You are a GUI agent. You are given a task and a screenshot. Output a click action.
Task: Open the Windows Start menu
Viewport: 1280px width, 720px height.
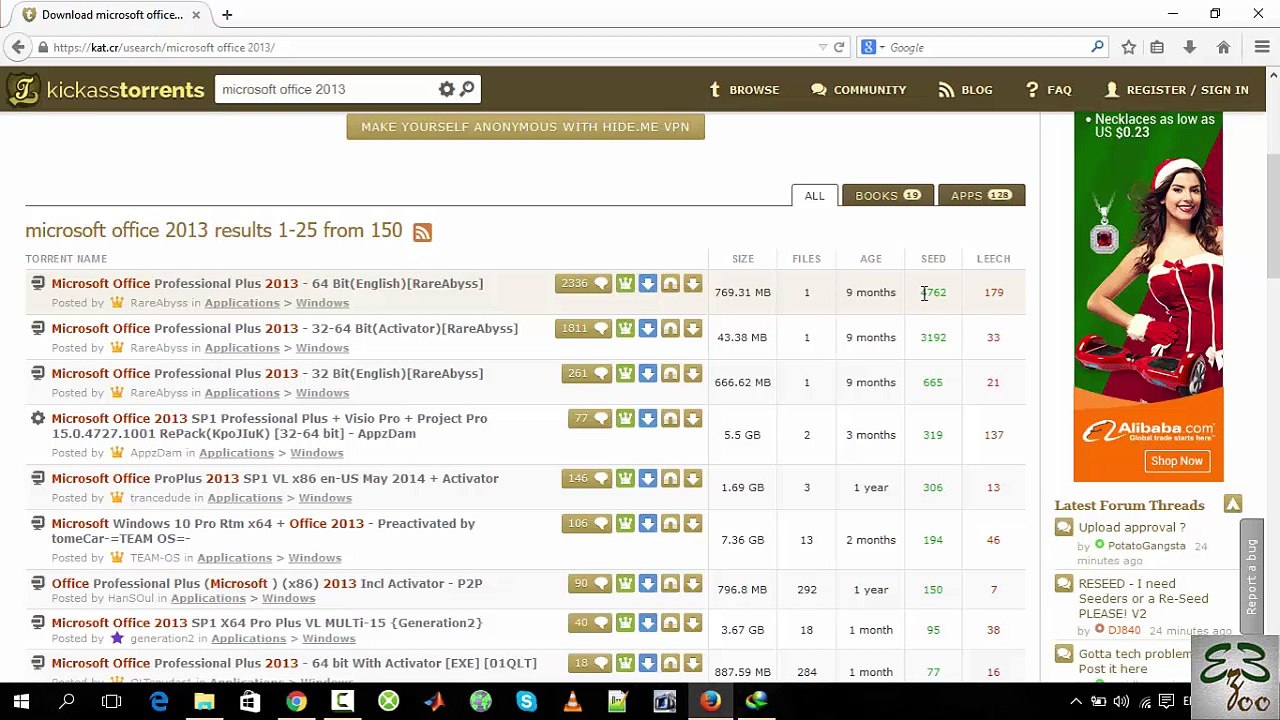[21, 701]
